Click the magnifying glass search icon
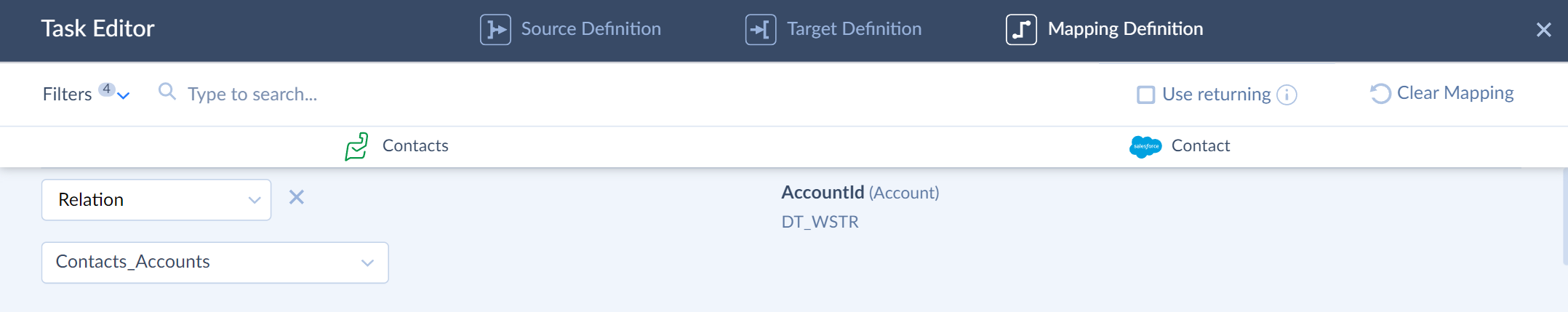The height and width of the screenshot is (312, 1568). pyautogui.click(x=167, y=92)
